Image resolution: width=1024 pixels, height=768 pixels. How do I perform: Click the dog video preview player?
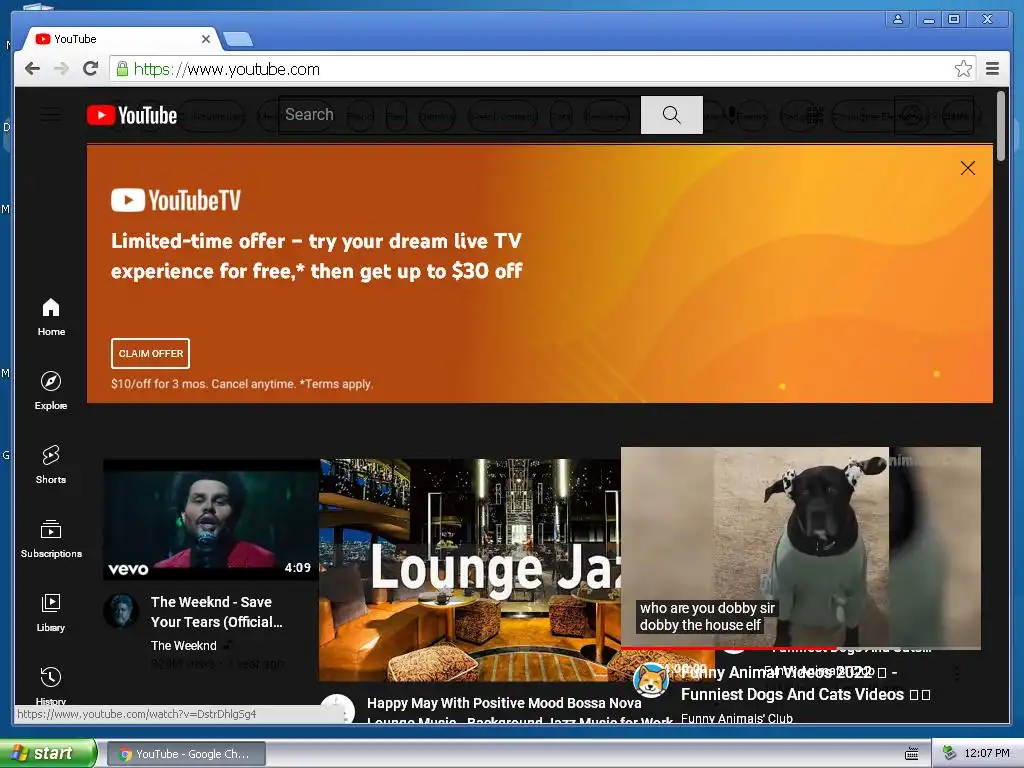coord(801,547)
